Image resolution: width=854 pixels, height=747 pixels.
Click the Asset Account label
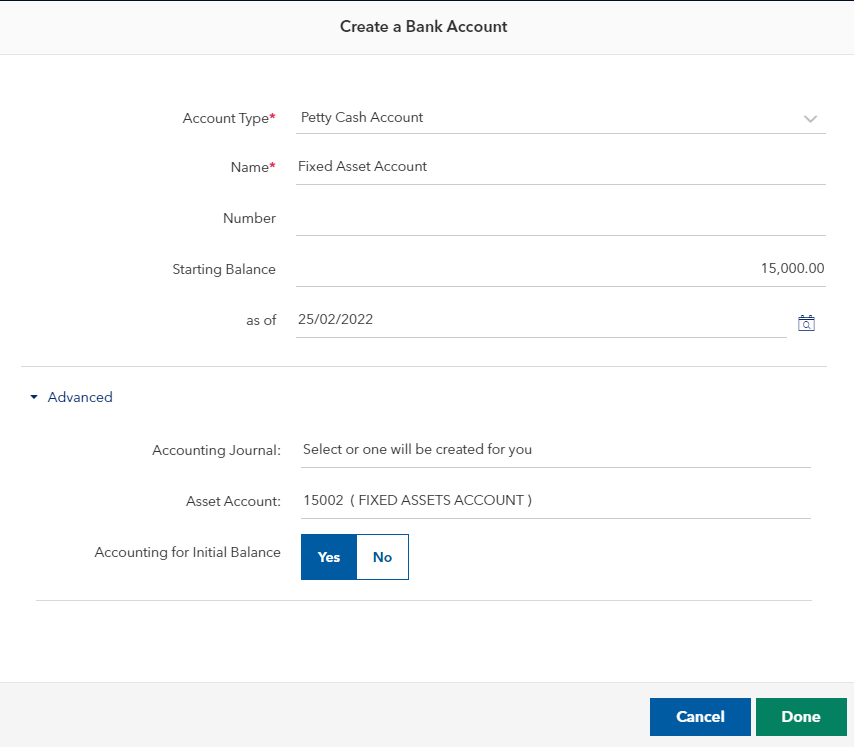pos(233,502)
